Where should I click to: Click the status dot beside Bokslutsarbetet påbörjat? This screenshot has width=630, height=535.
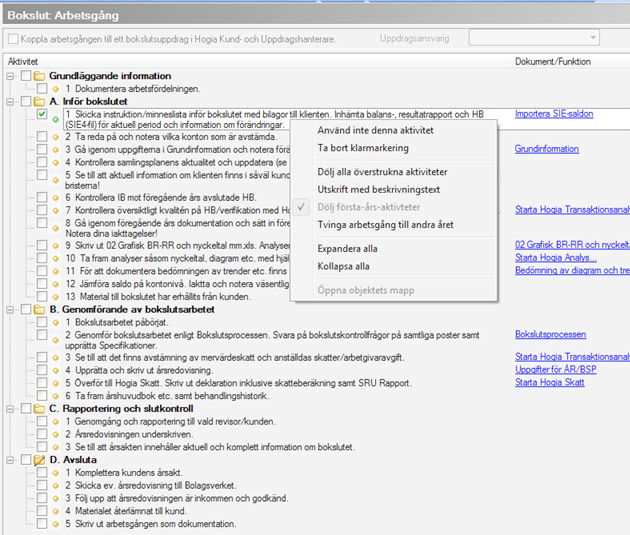55,322
